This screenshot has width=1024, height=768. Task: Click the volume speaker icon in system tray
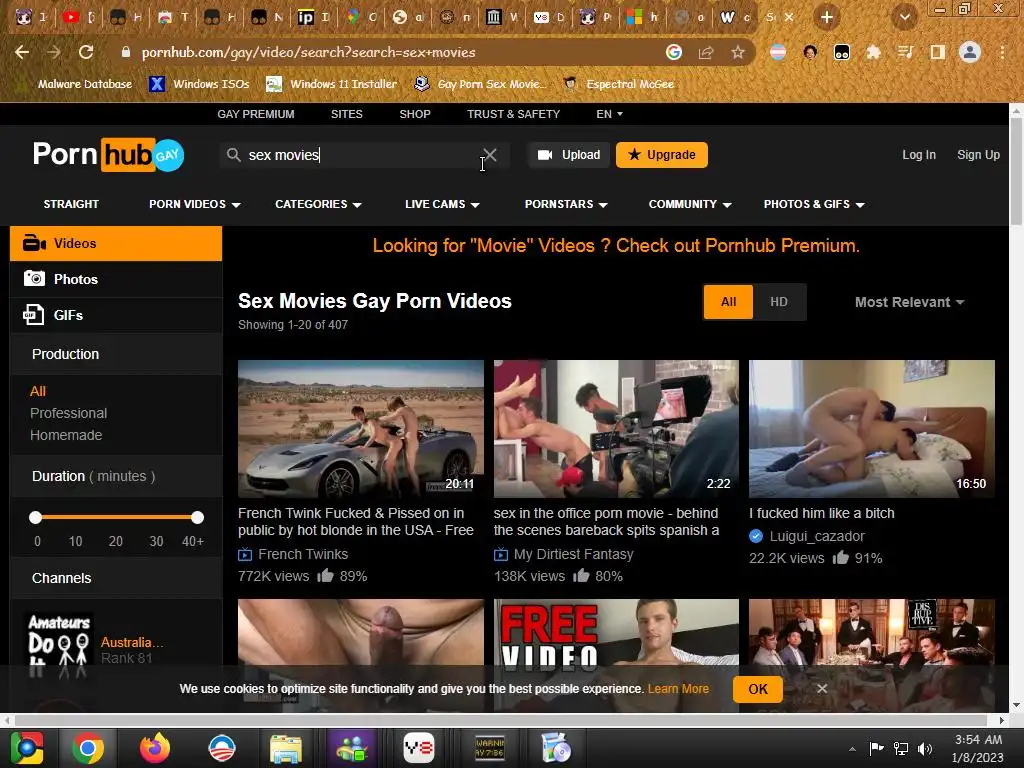click(x=925, y=748)
